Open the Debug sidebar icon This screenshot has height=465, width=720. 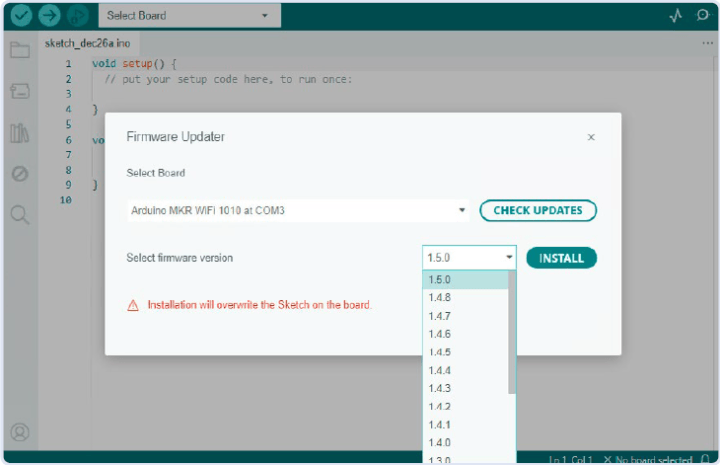tap(20, 173)
